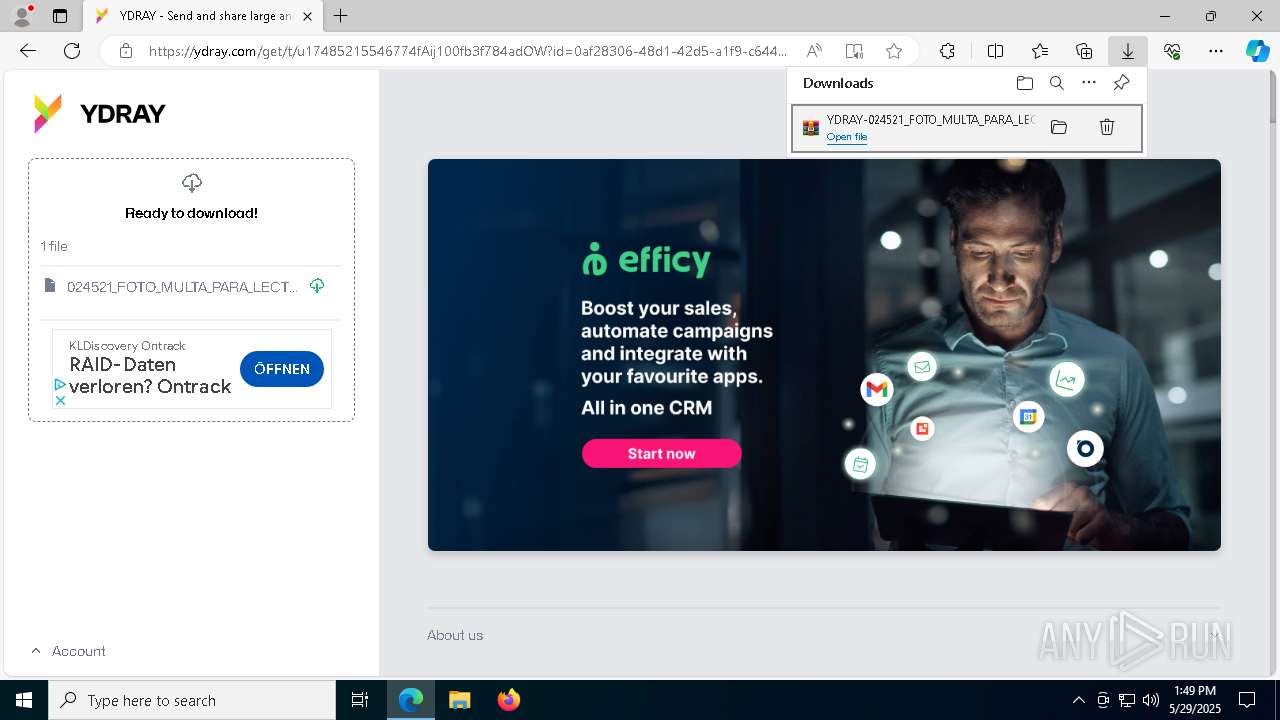Click the browser profile avatar
This screenshot has width=1280, height=720.
22,16
